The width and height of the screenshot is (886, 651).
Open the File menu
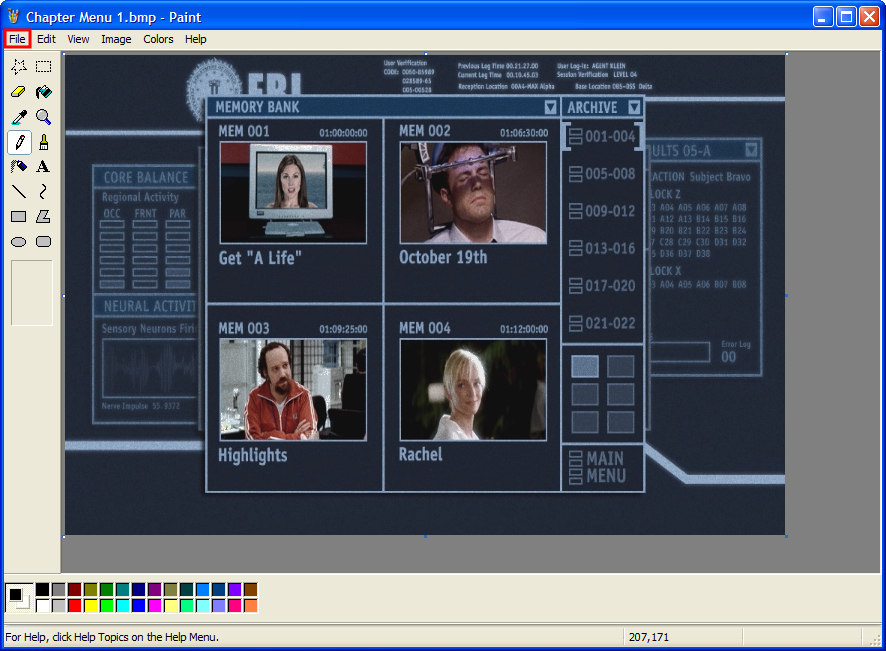click(x=17, y=39)
